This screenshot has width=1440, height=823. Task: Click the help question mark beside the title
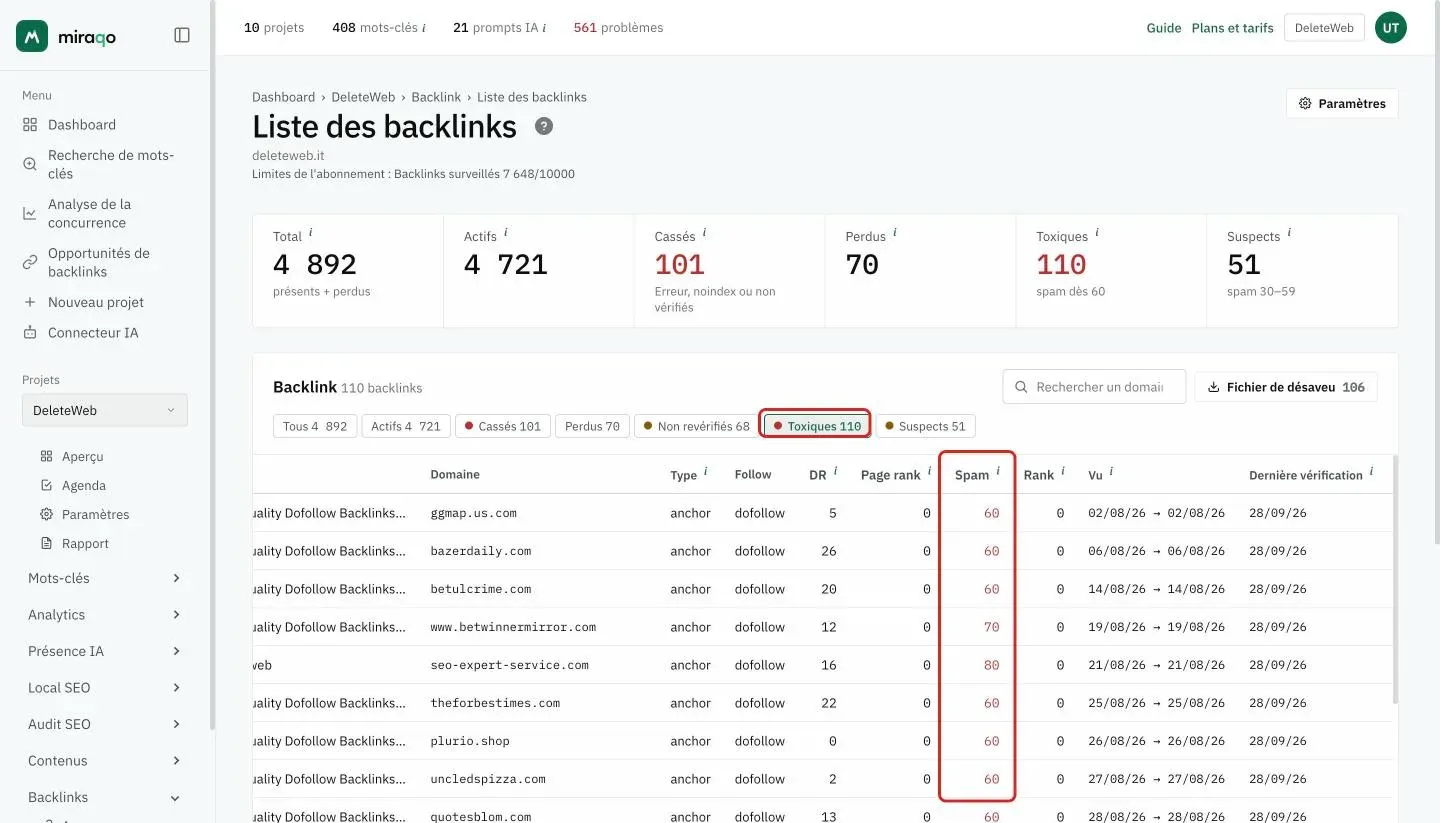[x=544, y=126]
